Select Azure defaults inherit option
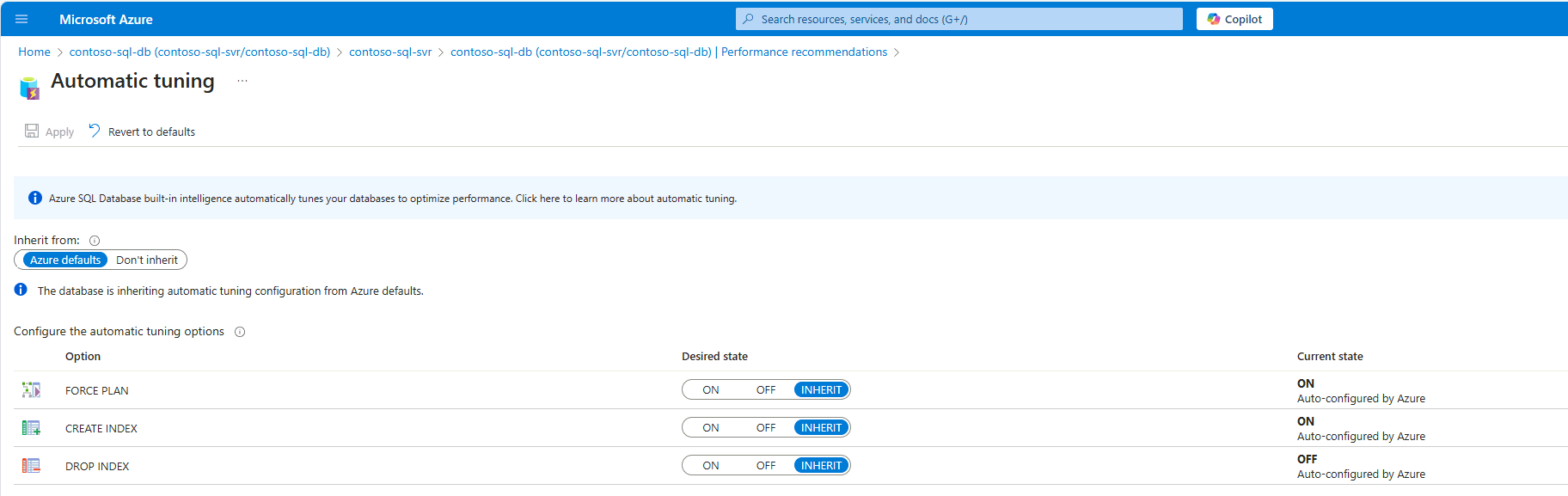 (x=65, y=260)
